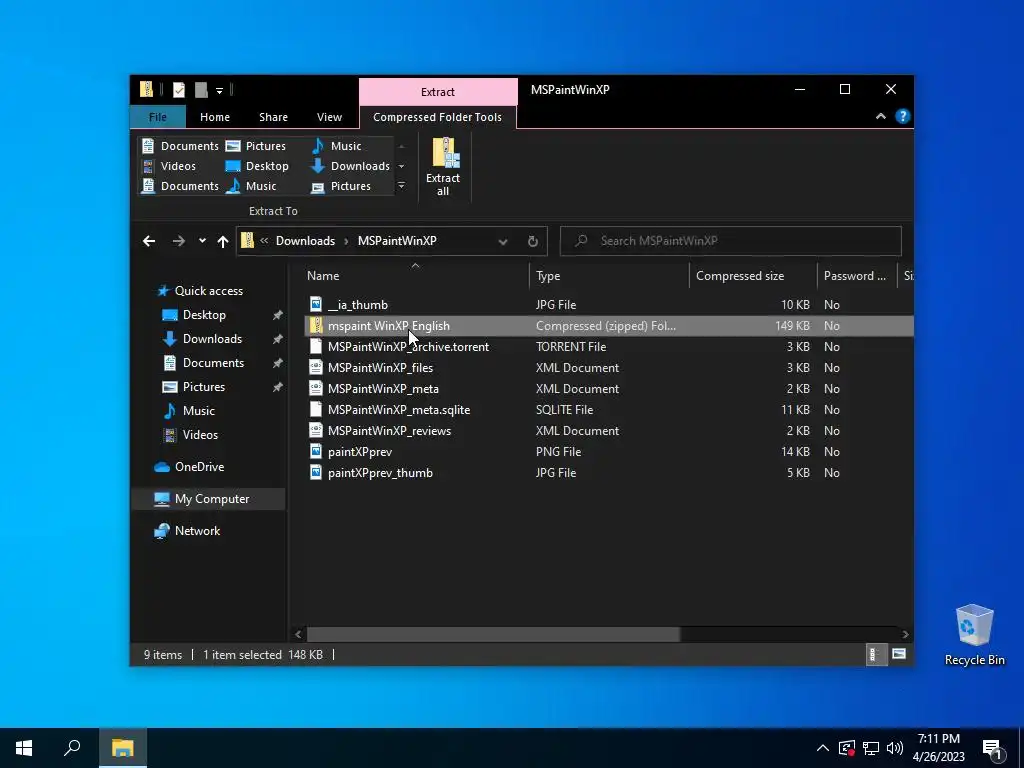Select MSPaintWinXP_reviews XML document
1024x768 pixels.
click(x=389, y=431)
